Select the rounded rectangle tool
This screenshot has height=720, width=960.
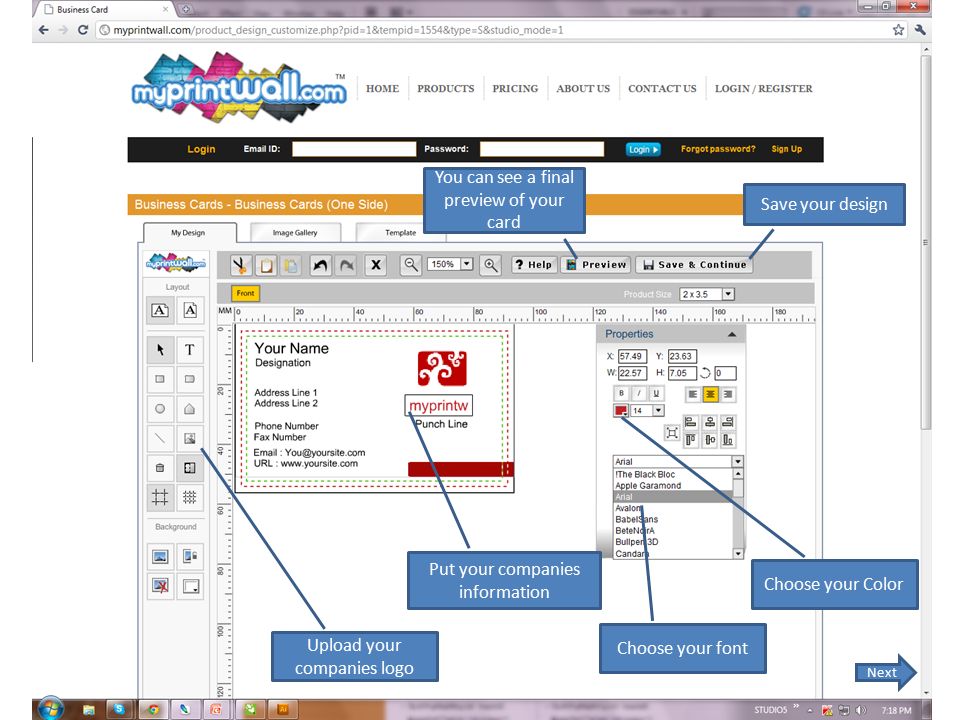point(190,379)
